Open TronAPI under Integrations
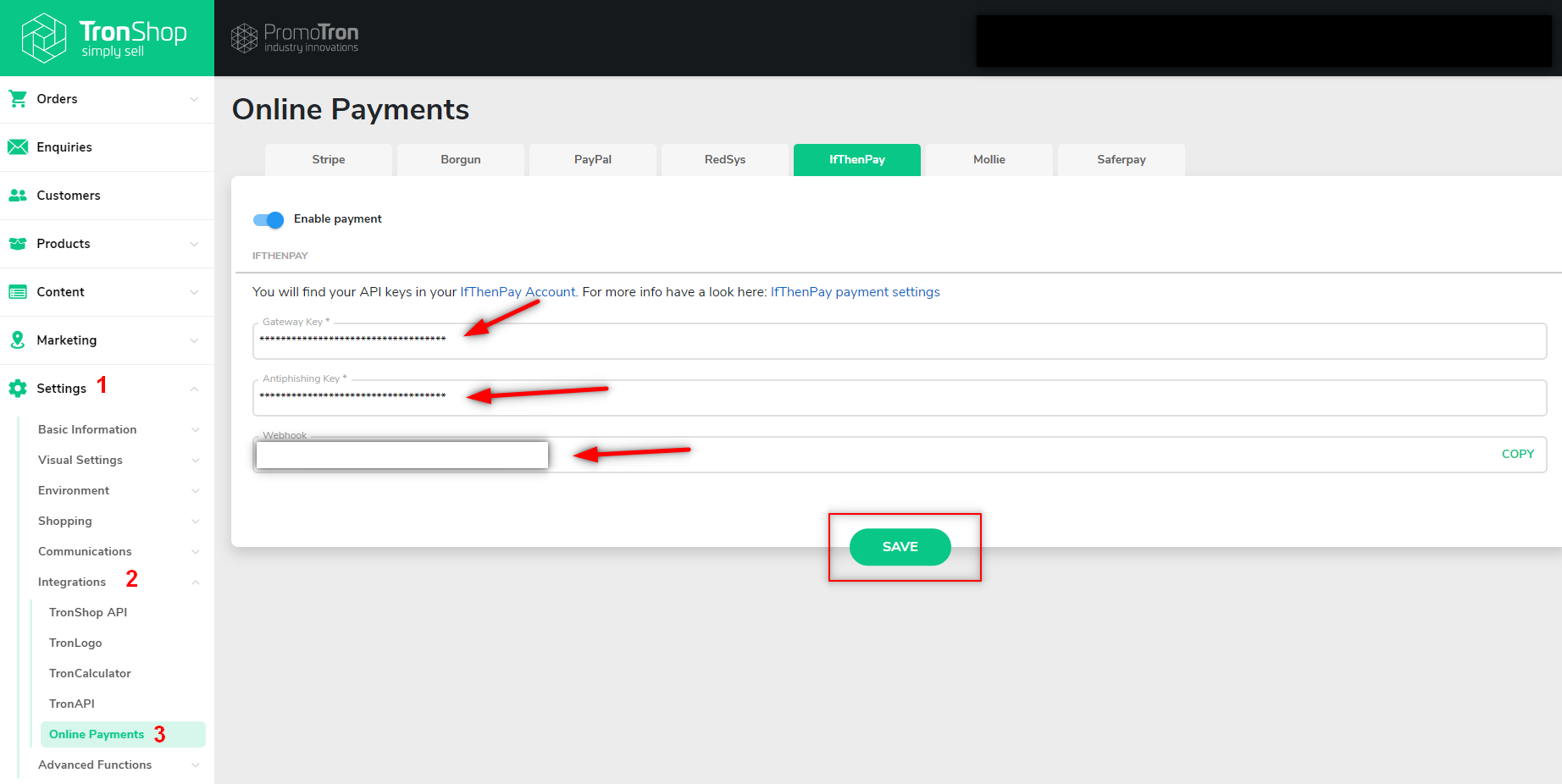1562x784 pixels. [72, 704]
